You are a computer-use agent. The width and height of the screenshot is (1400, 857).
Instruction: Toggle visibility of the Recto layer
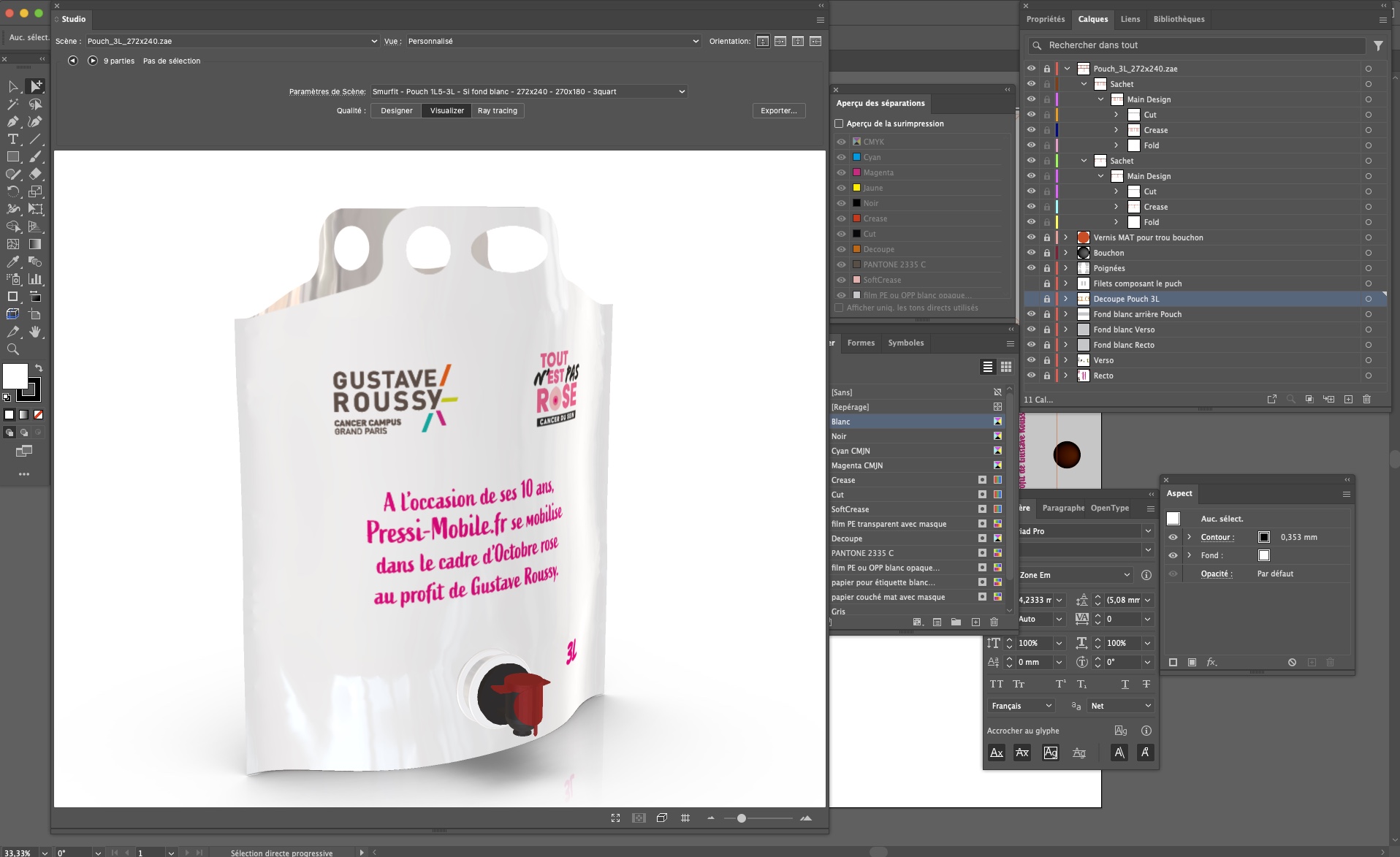[x=1031, y=376]
